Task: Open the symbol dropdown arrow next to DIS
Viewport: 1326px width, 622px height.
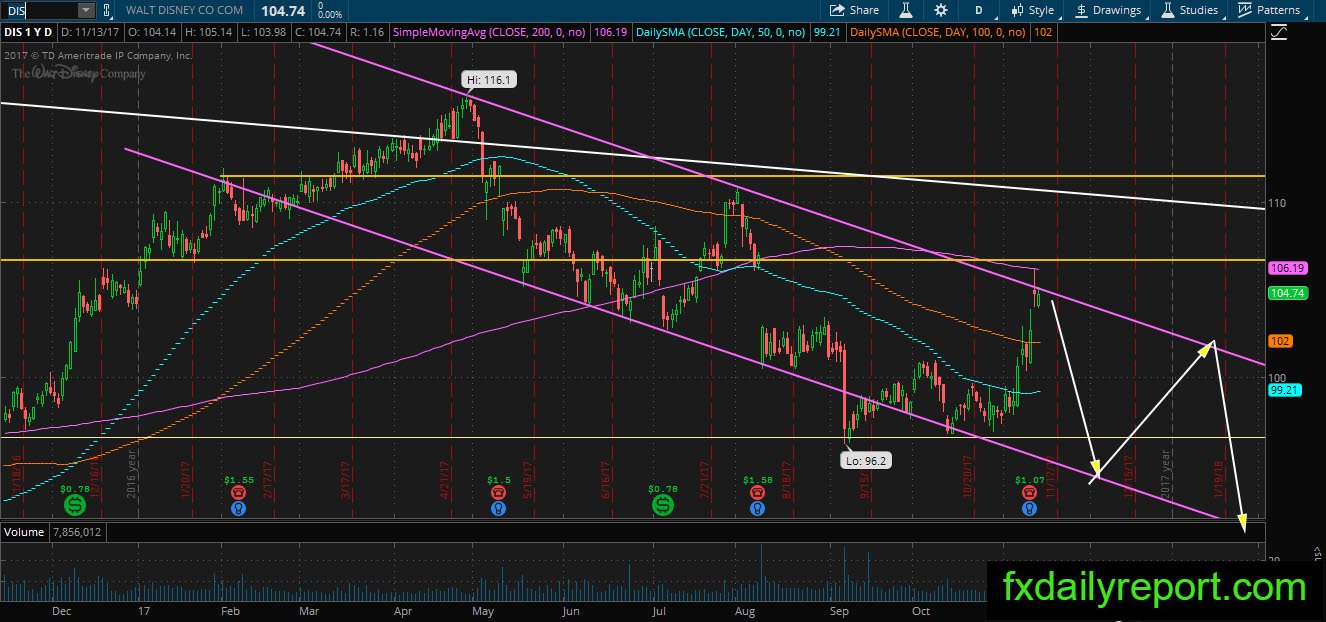Action: point(86,10)
